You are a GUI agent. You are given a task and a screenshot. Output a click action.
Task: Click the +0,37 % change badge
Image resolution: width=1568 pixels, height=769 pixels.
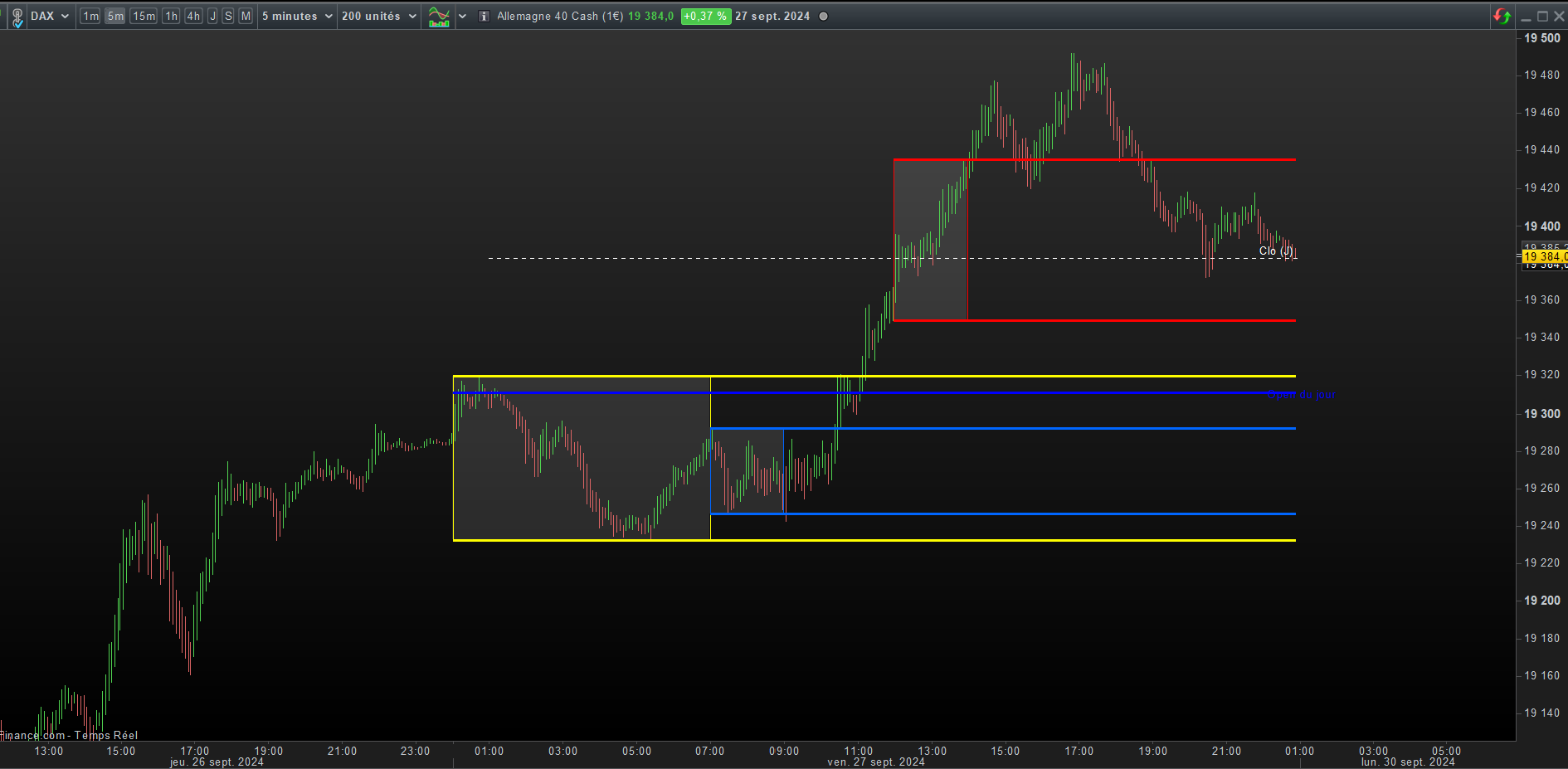[705, 16]
